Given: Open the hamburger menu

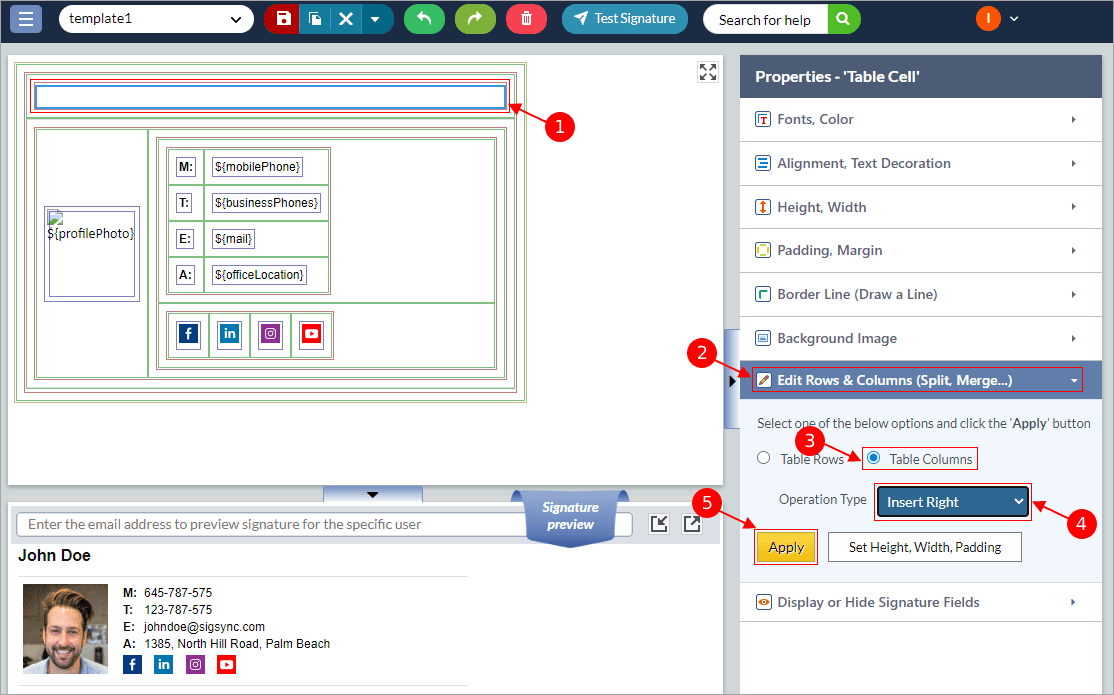Looking at the screenshot, I should [26, 19].
